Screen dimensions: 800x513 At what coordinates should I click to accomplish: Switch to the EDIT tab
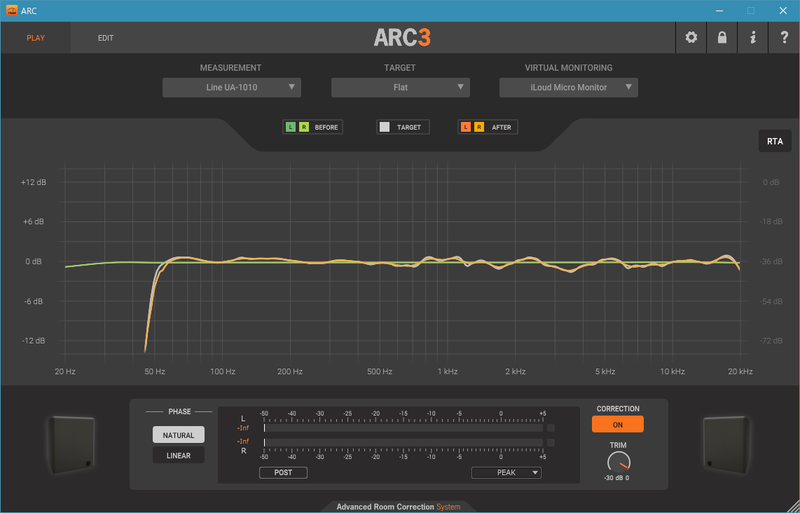(106, 38)
